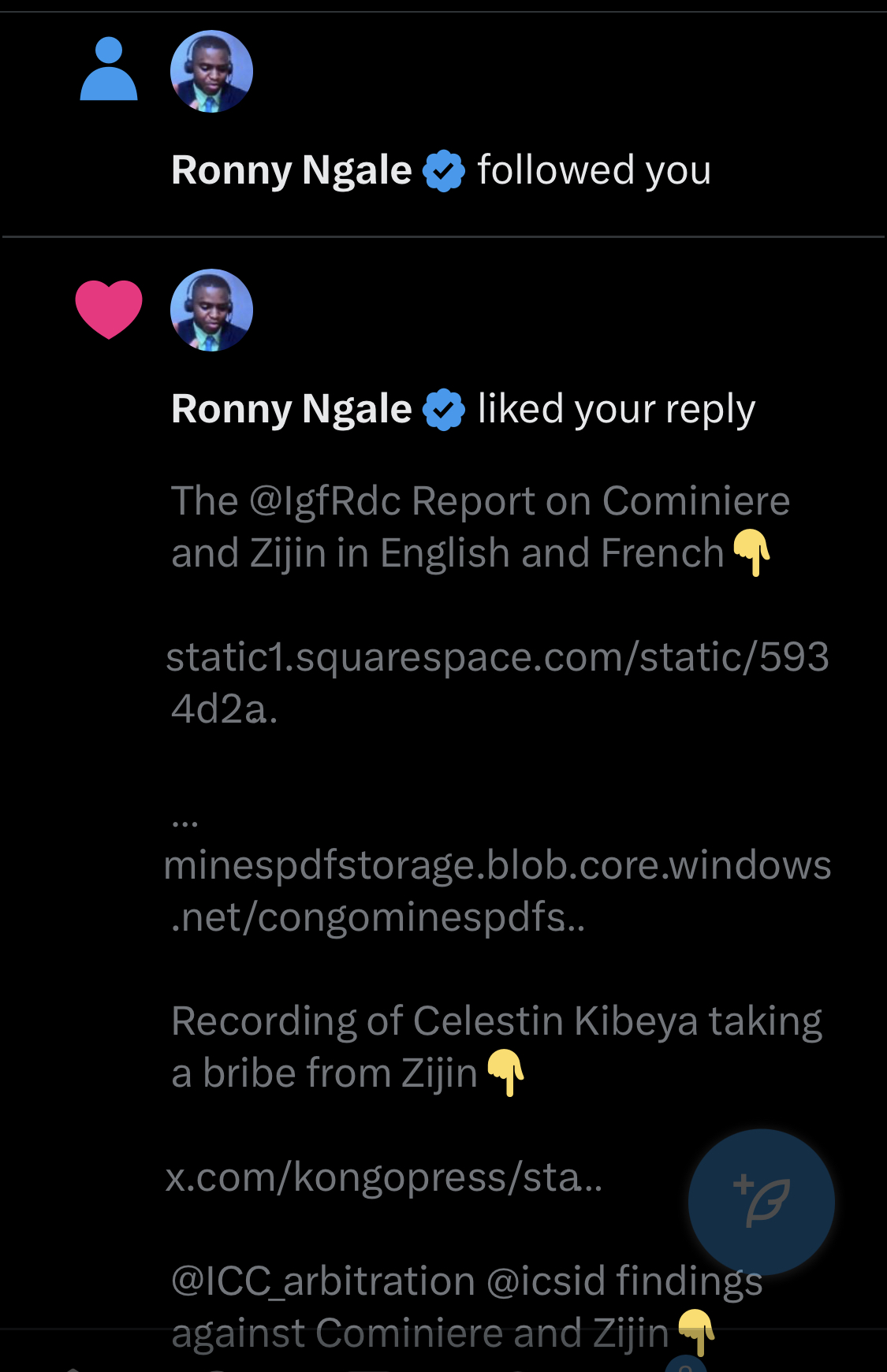Open Ronny Ngale profile from follow notification
The width and height of the screenshot is (887, 1372).
tap(291, 171)
